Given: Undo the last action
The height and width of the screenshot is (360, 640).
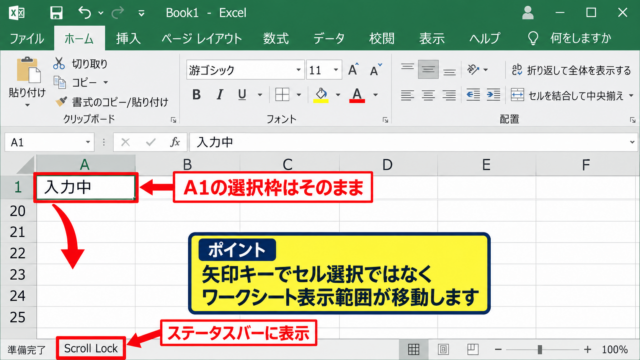Looking at the screenshot, I should pyautogui.click(x=84, y=13).
